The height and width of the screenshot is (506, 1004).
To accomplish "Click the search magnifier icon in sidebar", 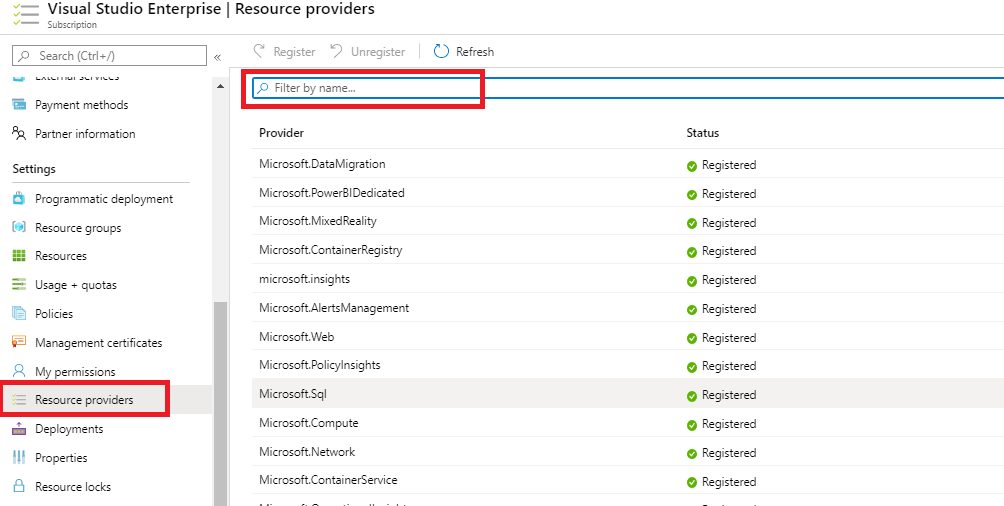I will point(24,56).
